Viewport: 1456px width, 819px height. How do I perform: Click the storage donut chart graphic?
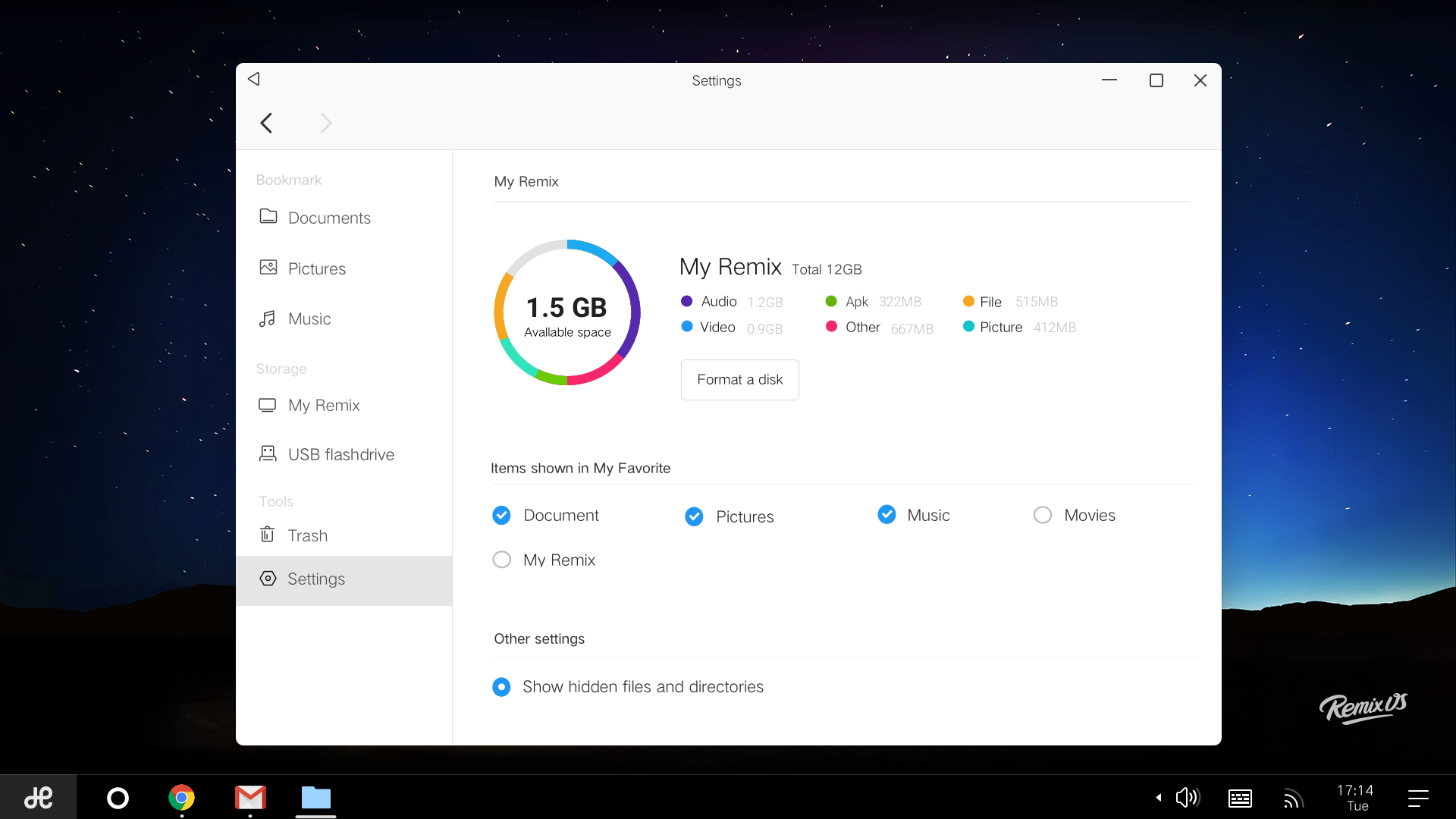pyautogui.click(x=568, y=313)
